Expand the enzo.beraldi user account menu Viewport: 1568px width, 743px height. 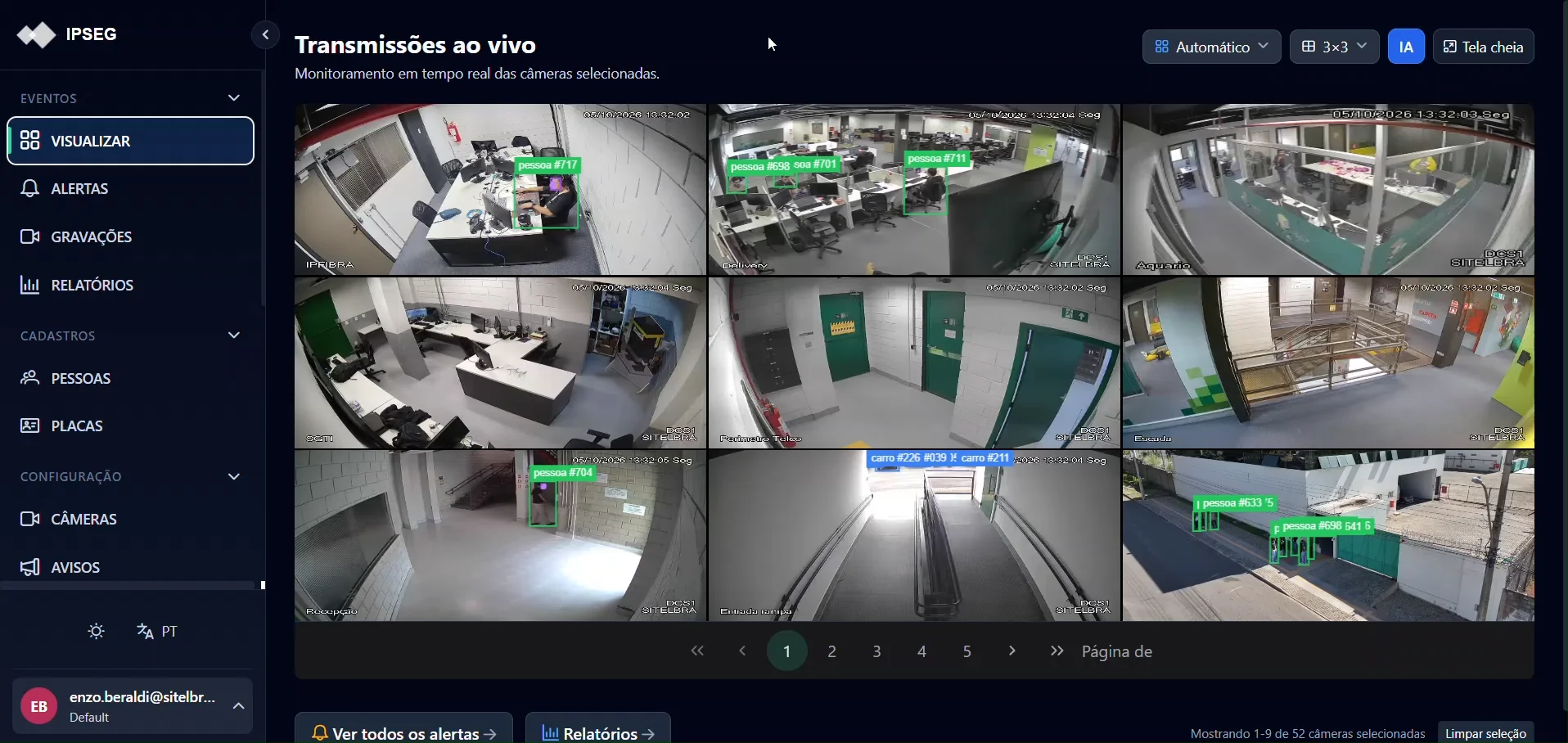click(133, 706)
